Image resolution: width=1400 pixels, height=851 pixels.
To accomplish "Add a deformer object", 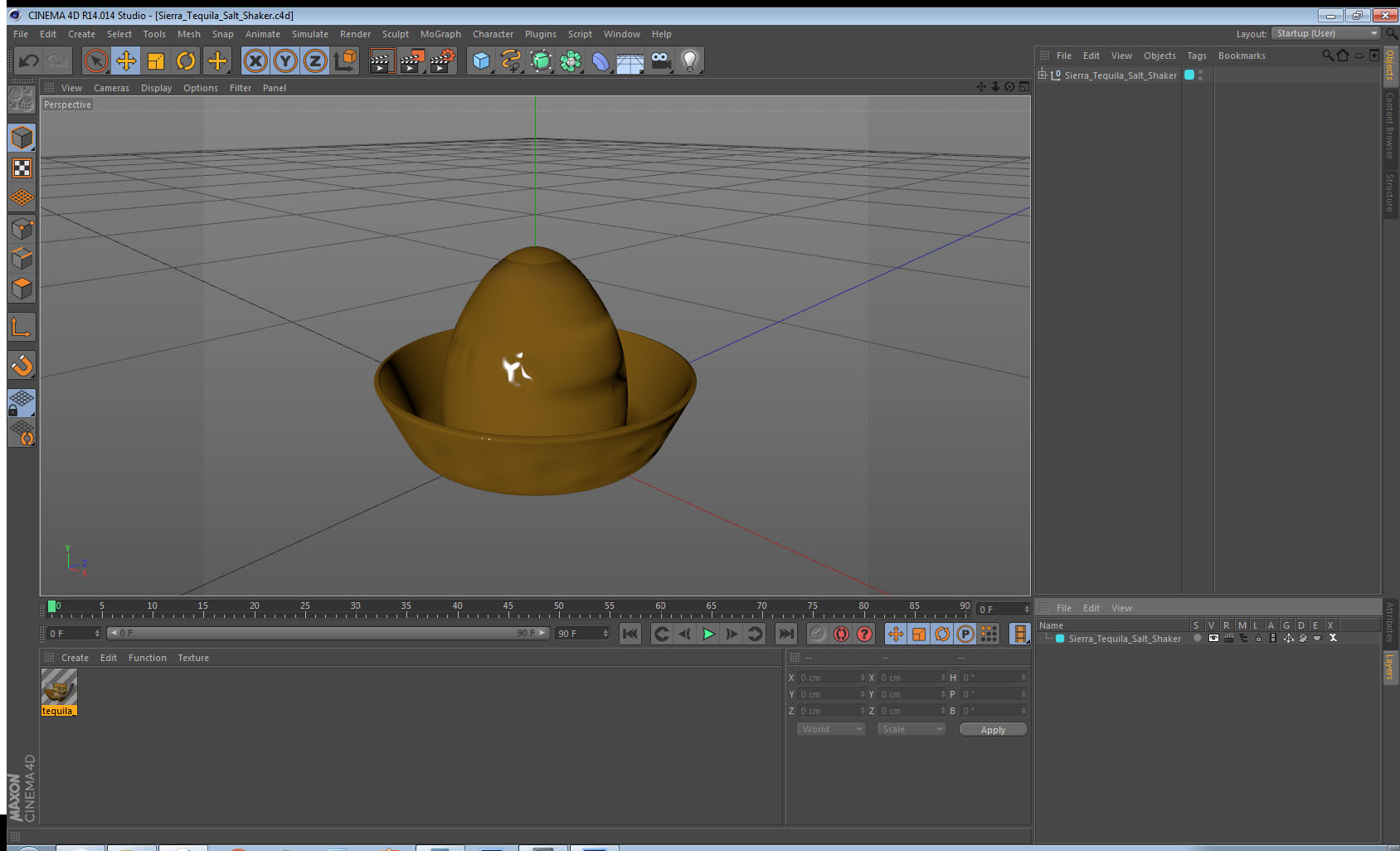I will click(x=600, y=61).
